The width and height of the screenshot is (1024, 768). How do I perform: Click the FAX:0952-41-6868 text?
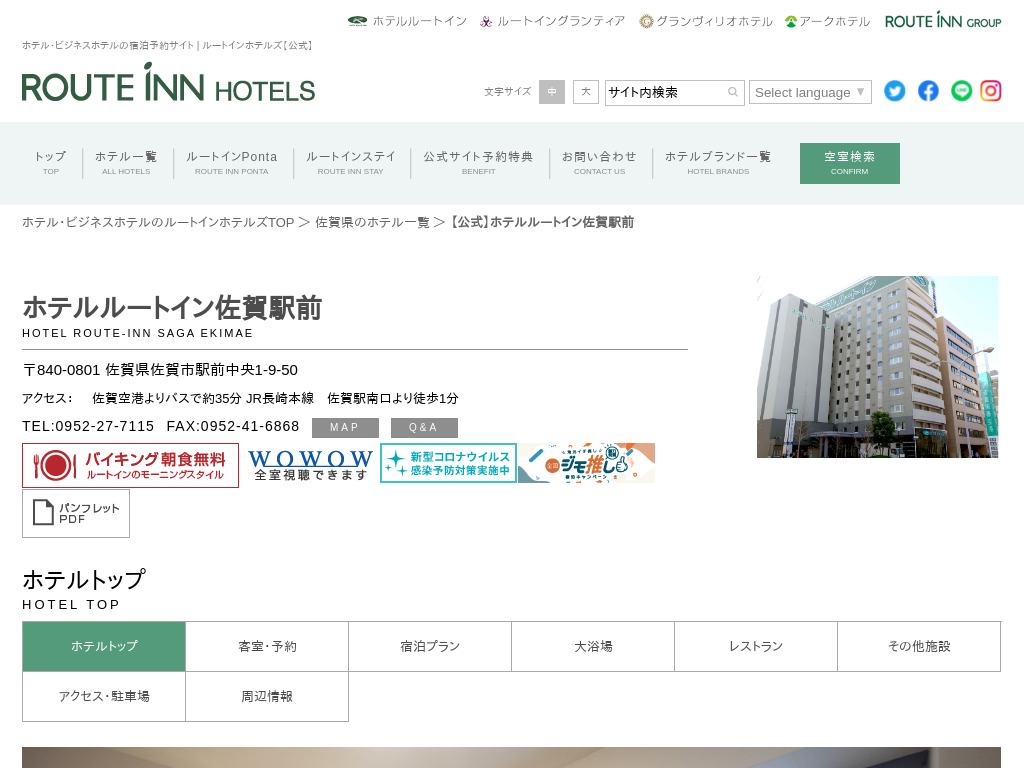coord(233,426)
